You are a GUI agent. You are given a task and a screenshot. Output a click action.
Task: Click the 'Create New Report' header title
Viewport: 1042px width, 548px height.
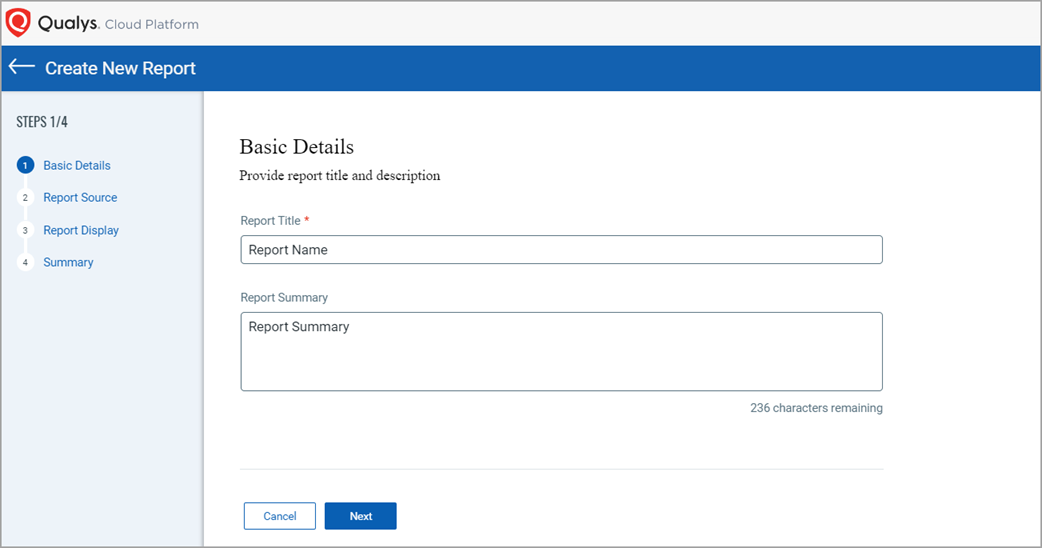pos(120,68)
